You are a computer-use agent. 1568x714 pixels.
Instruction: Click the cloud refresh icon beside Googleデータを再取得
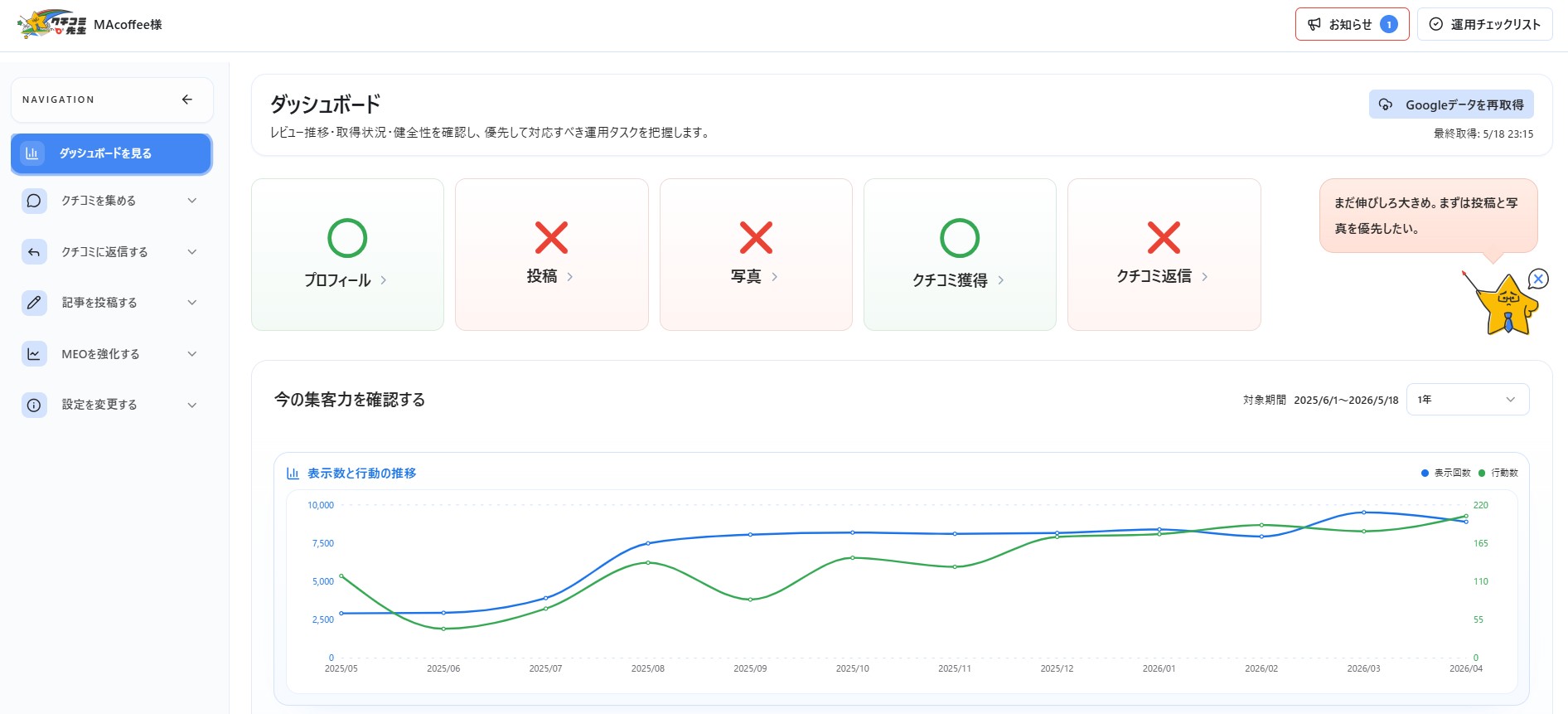point(1386,104)
